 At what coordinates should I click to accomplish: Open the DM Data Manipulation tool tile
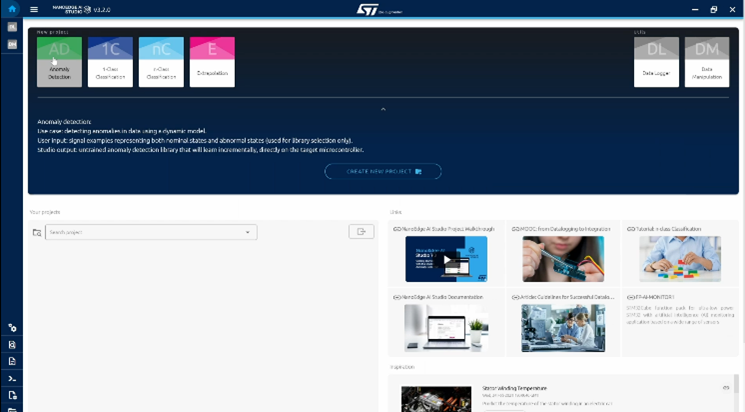[x=707, y=62]
